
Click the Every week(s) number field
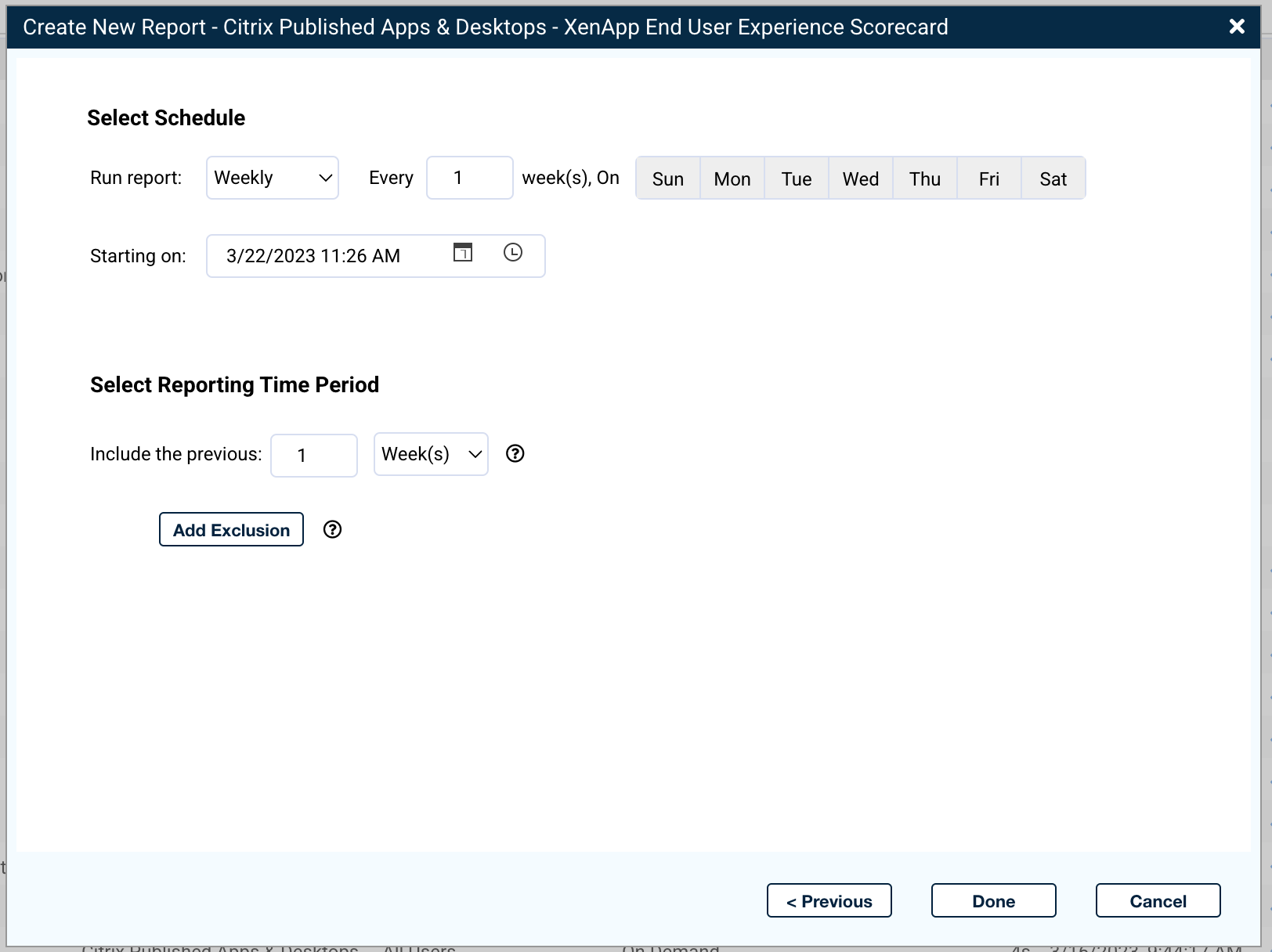(470, 178)
